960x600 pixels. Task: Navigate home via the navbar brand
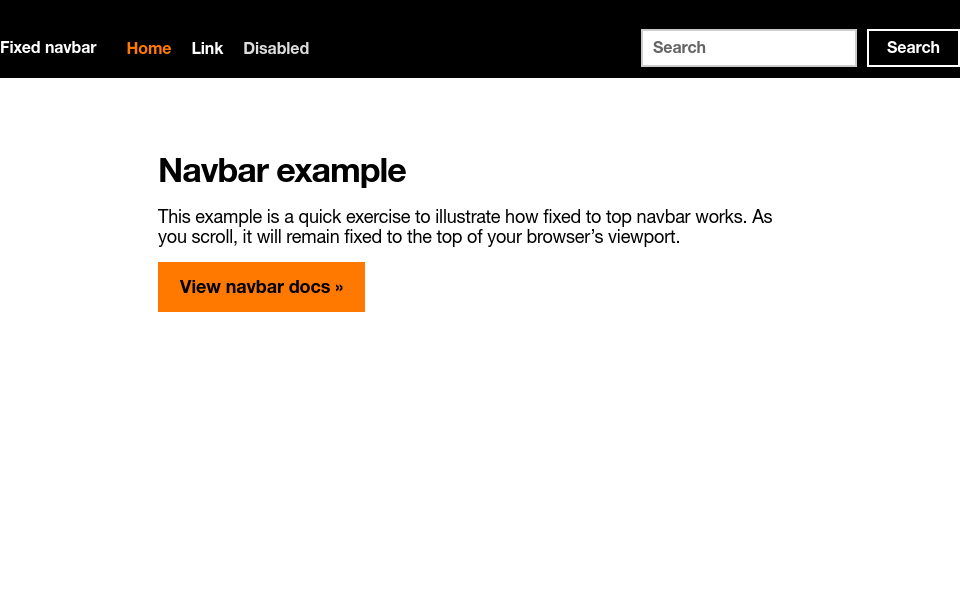[x=48, y=47]
